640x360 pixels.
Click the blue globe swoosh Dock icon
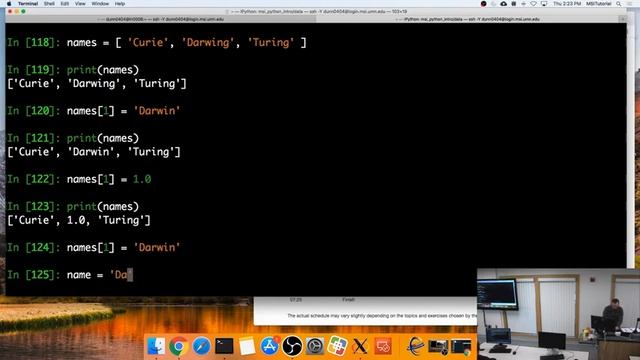pos(415,346)
